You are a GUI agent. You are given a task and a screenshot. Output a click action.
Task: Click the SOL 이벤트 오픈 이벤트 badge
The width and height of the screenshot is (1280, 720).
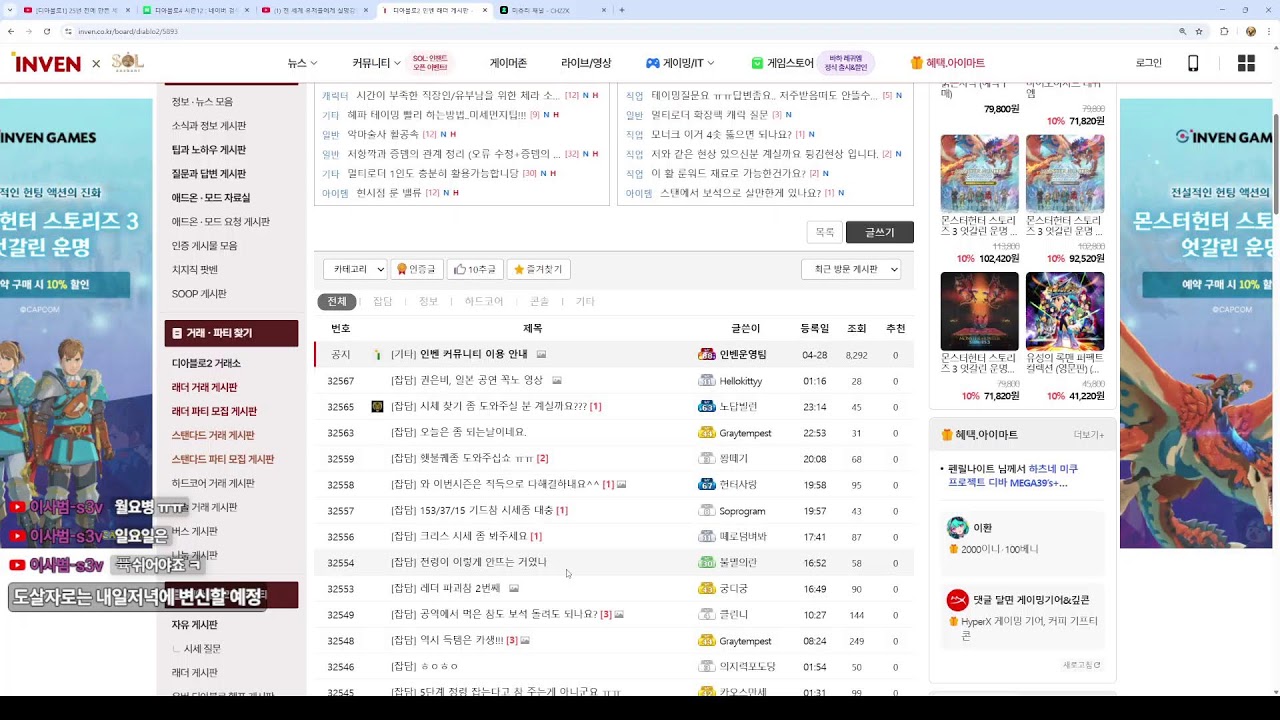[430, 63]
